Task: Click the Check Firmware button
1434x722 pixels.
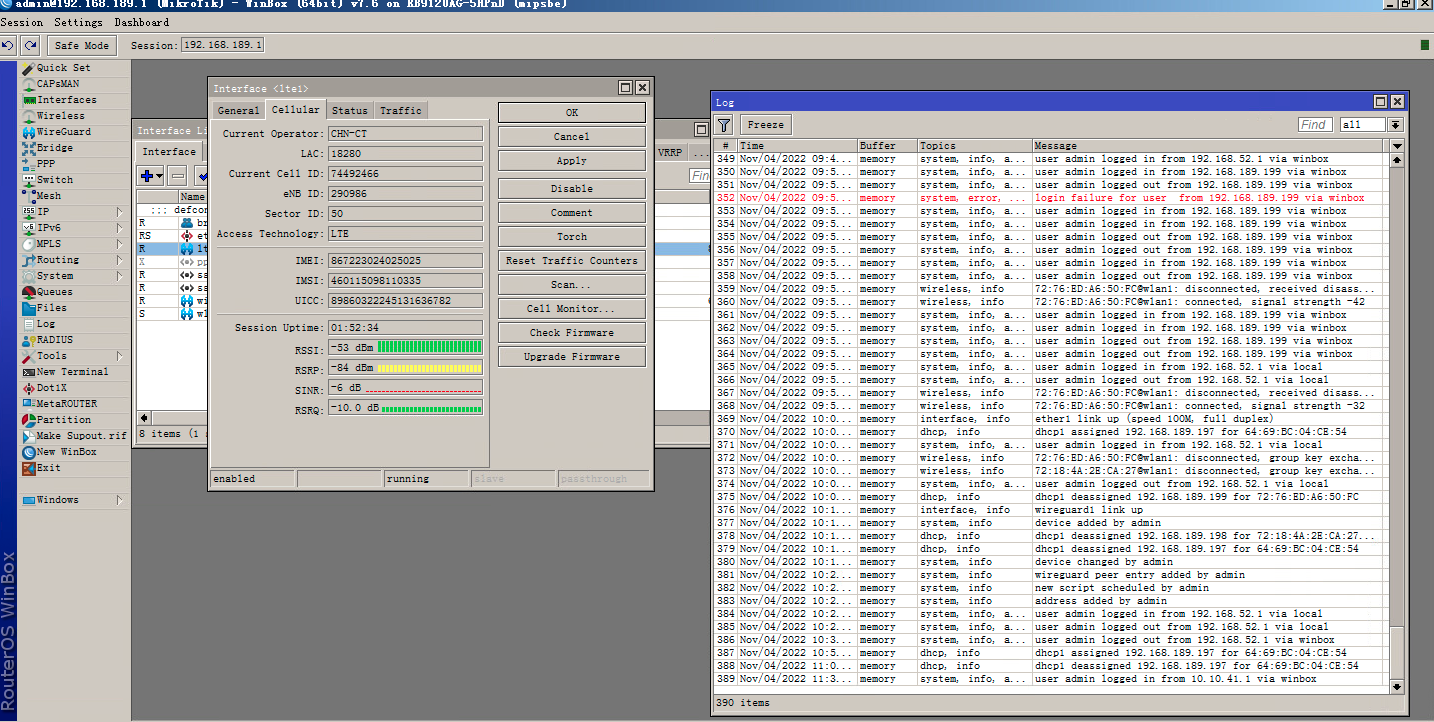Action: coord(572,333)
